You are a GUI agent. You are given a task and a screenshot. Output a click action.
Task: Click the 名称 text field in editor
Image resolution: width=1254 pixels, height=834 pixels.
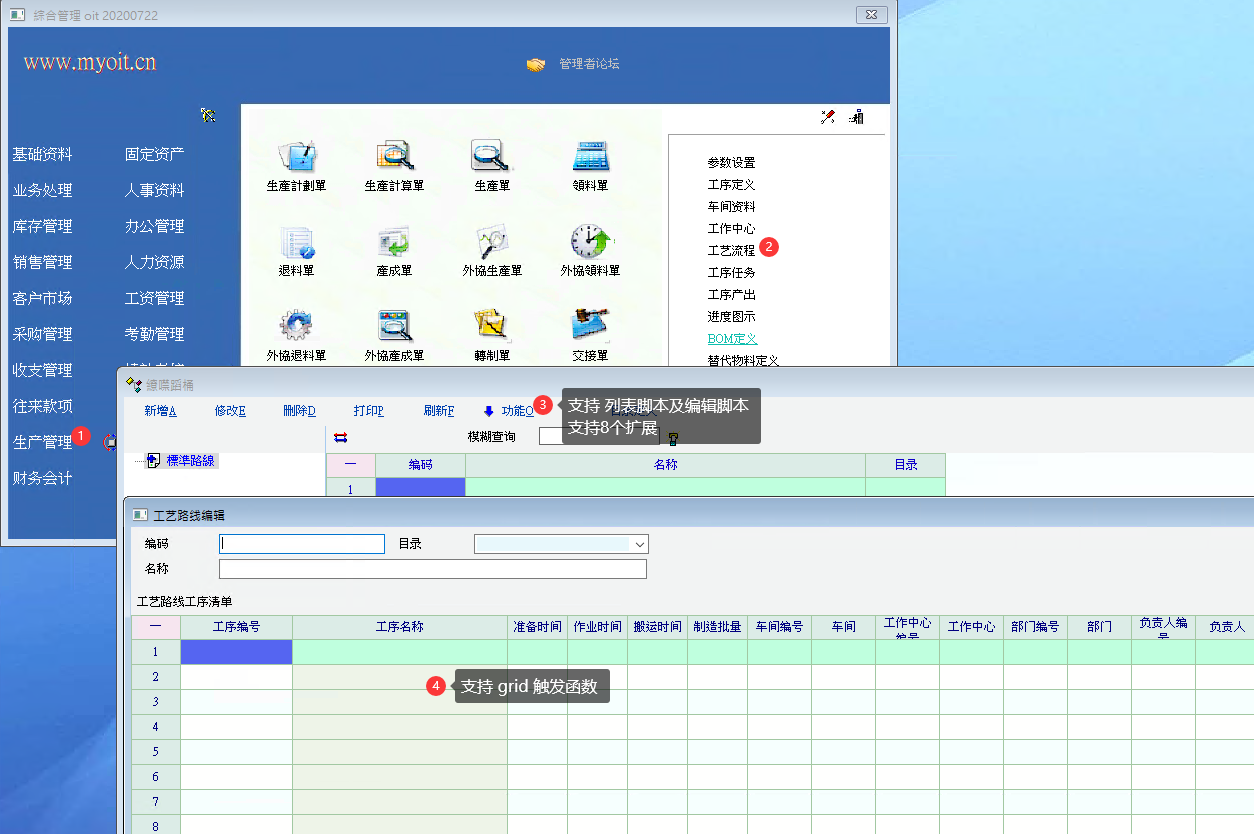432,569
